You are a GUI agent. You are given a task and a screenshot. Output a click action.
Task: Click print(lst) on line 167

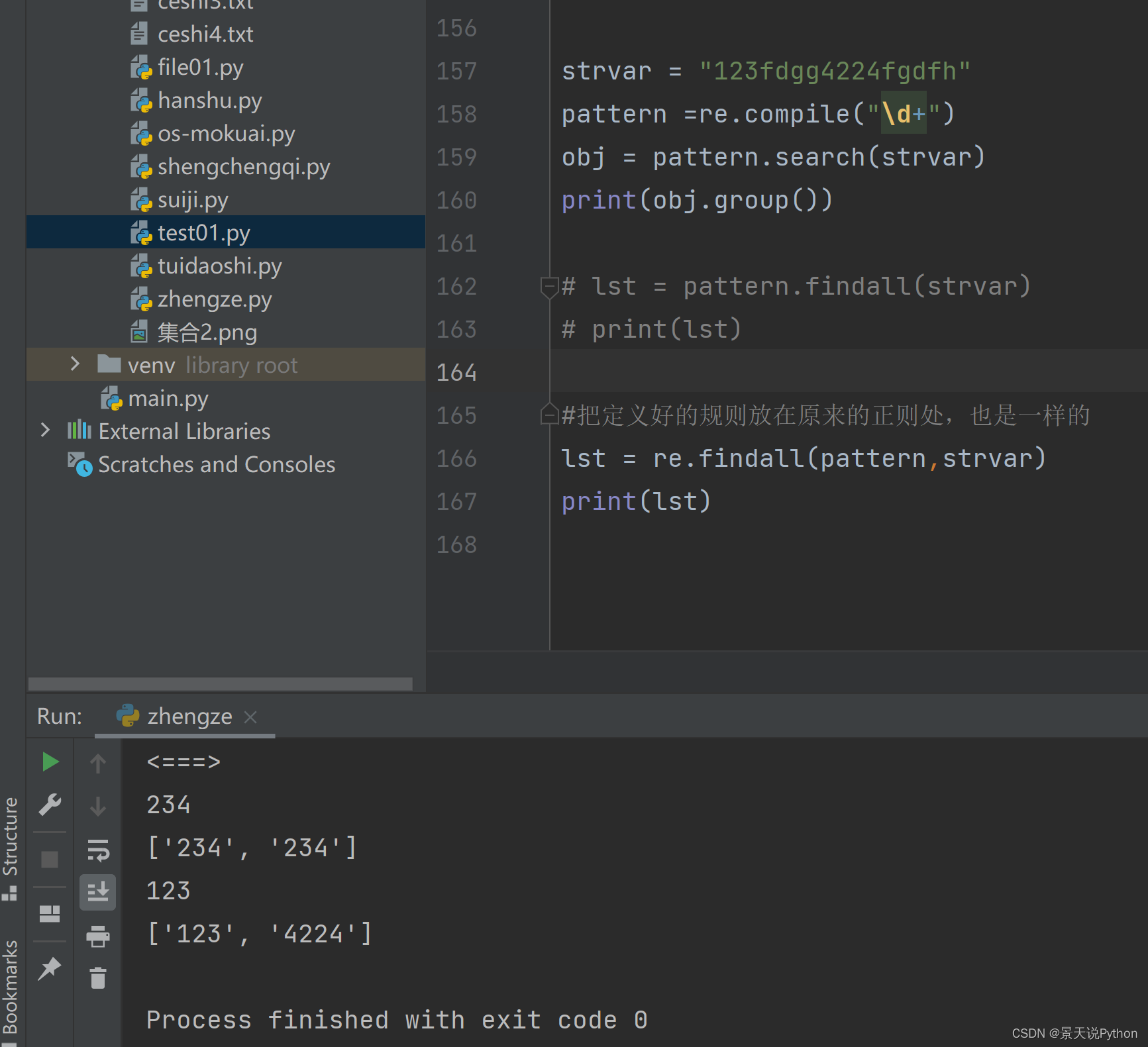(636, 501)
